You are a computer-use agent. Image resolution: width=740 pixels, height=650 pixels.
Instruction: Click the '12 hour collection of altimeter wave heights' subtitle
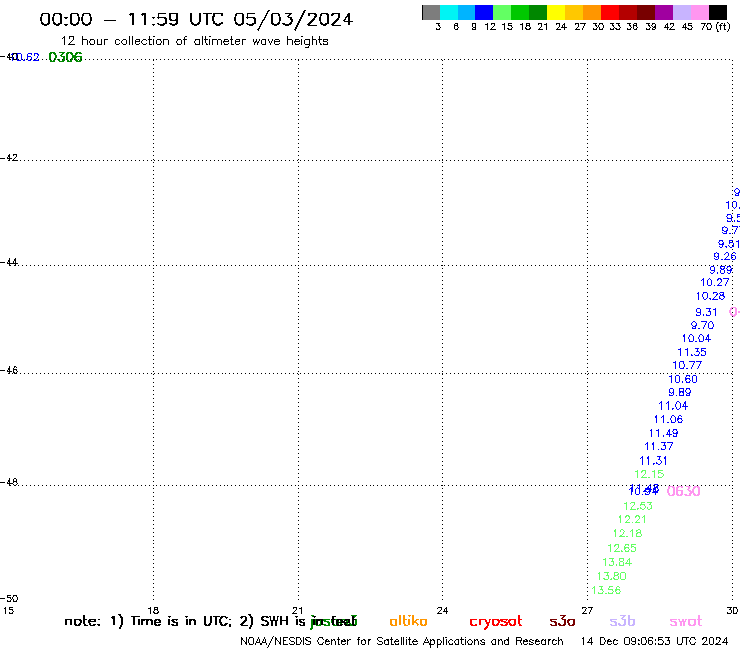click(194, 42)
